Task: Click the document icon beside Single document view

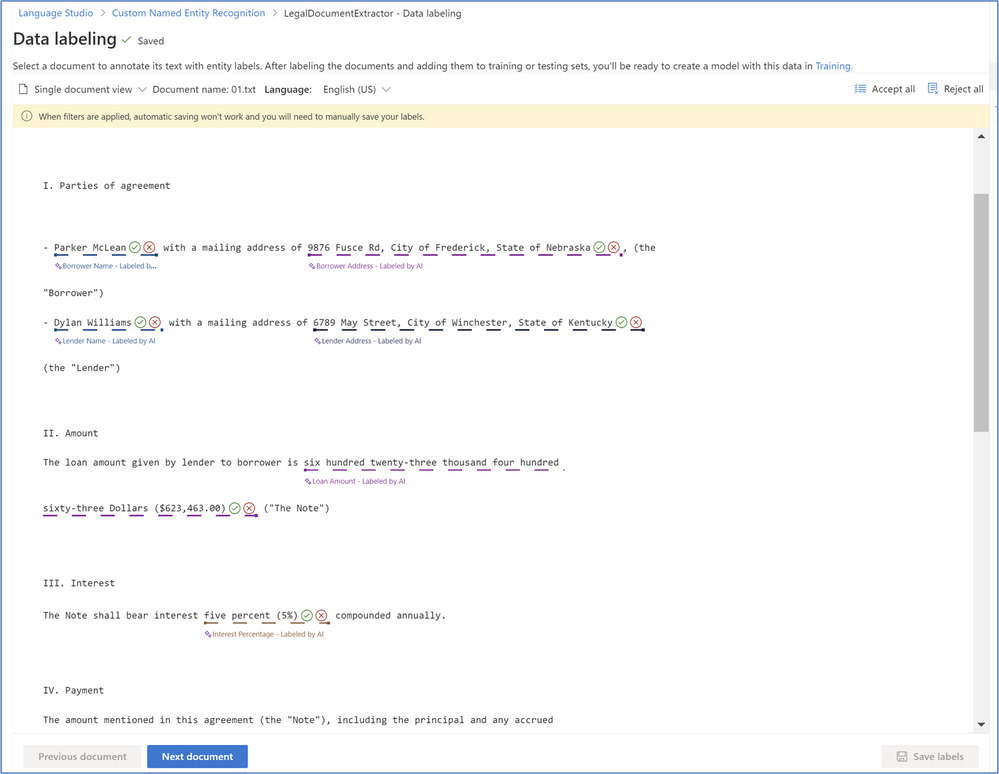Action: click(x=24, y=89)
